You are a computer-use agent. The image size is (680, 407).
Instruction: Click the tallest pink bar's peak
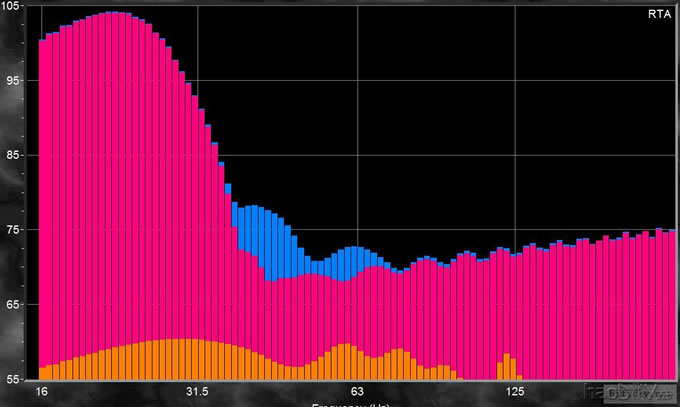(111, 16)
